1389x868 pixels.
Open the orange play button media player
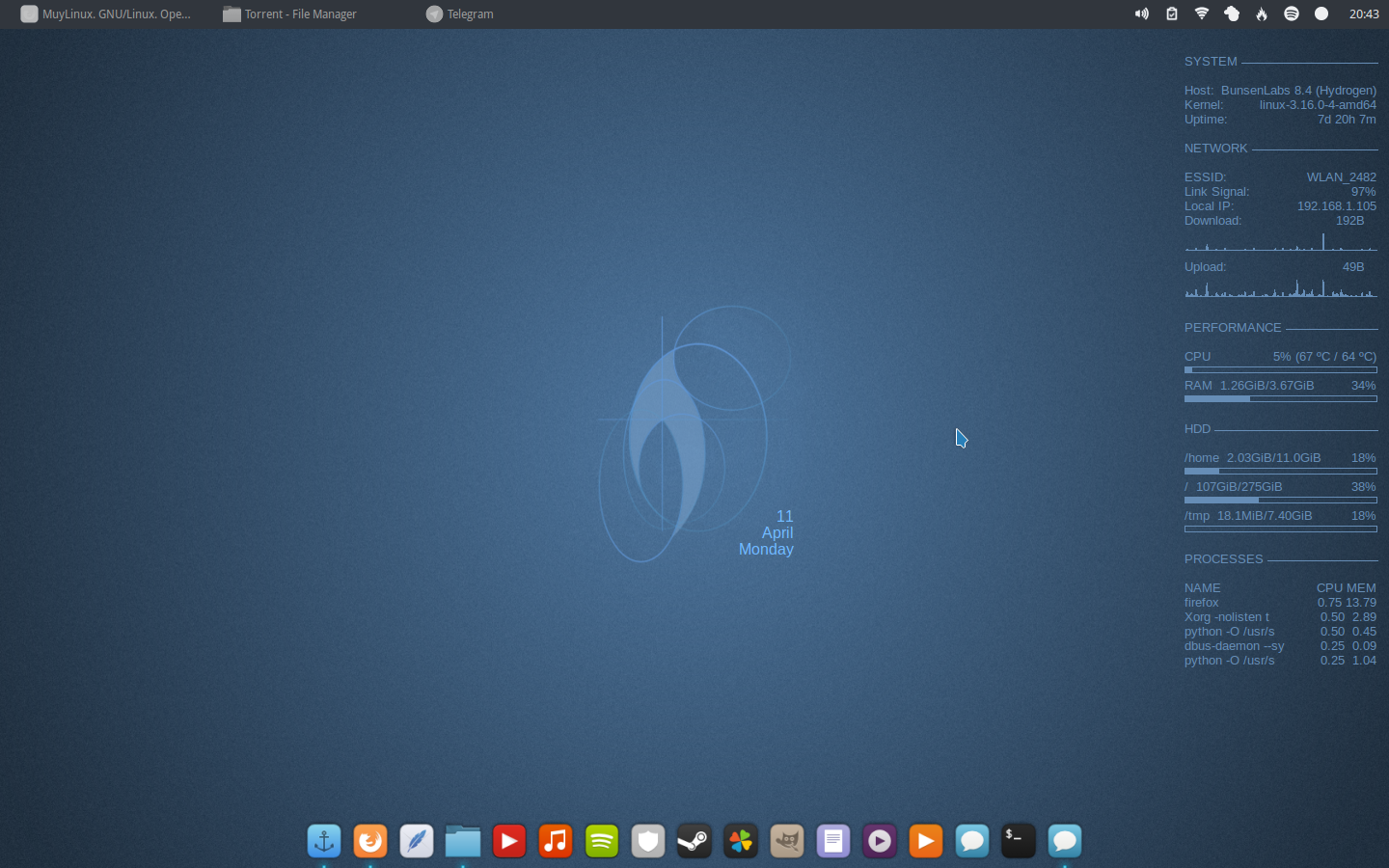pos(926,841)
